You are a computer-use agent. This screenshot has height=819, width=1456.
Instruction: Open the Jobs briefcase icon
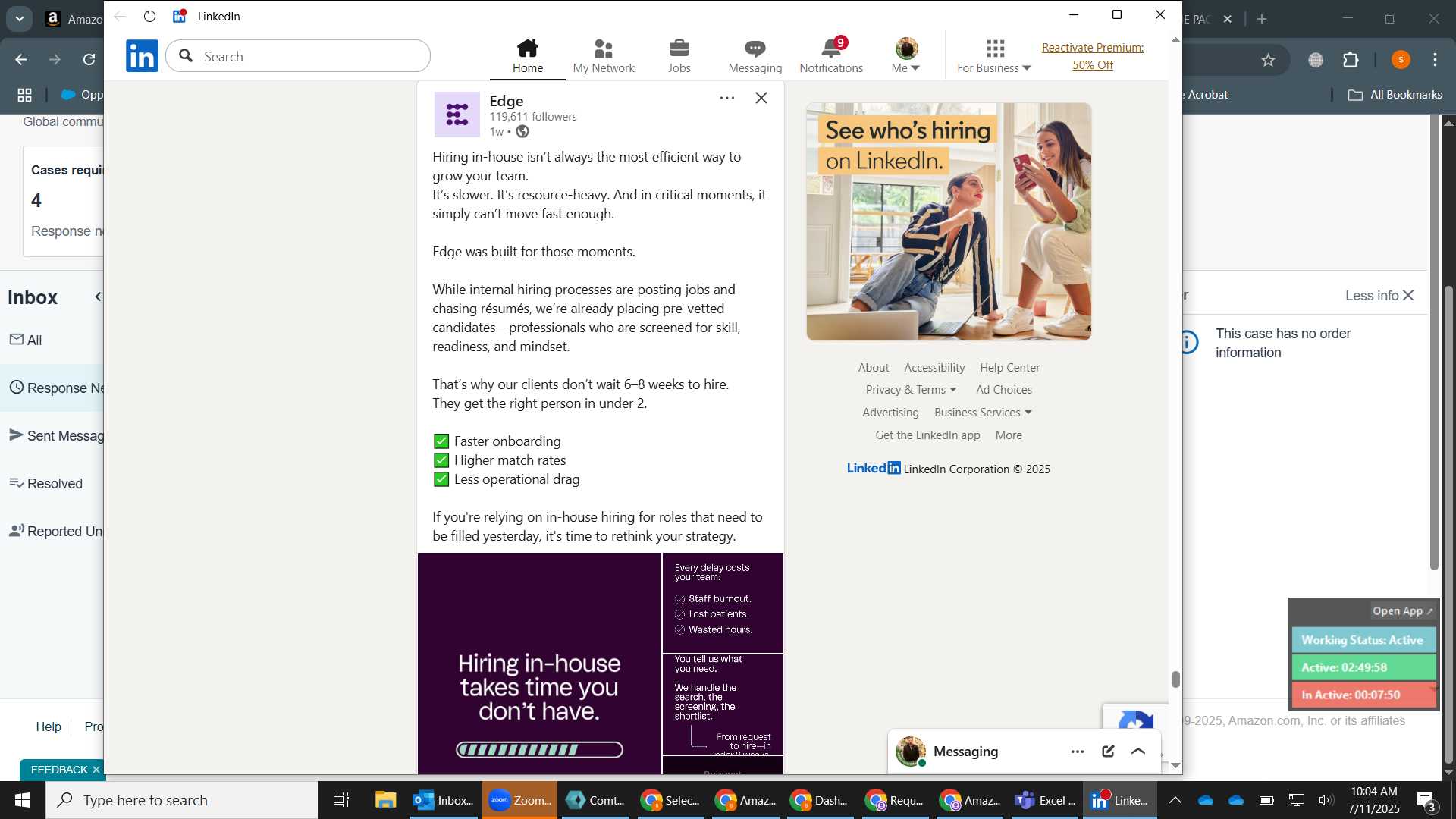pos(679,56)
